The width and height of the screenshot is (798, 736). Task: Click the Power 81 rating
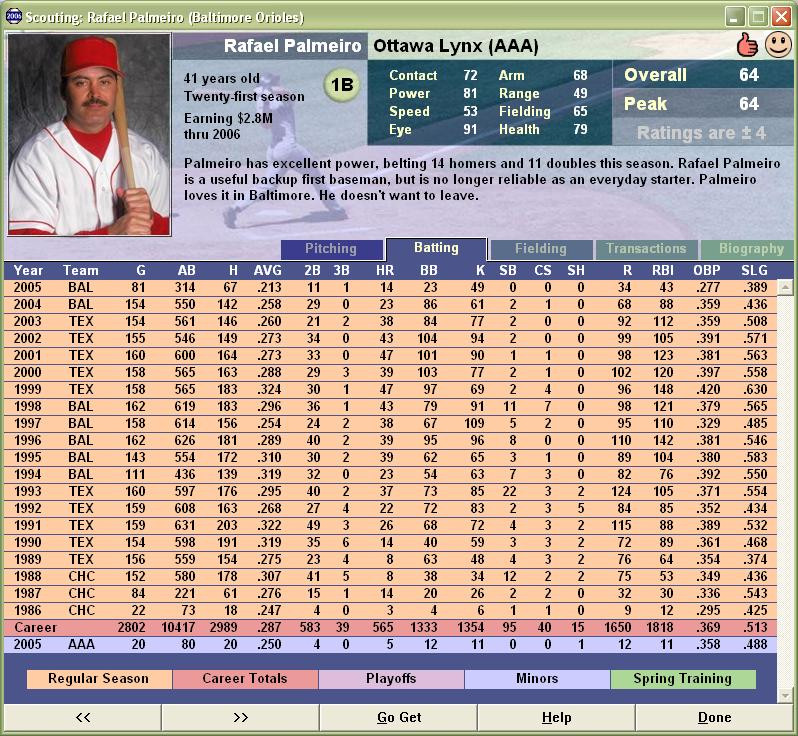pos(433,94)
